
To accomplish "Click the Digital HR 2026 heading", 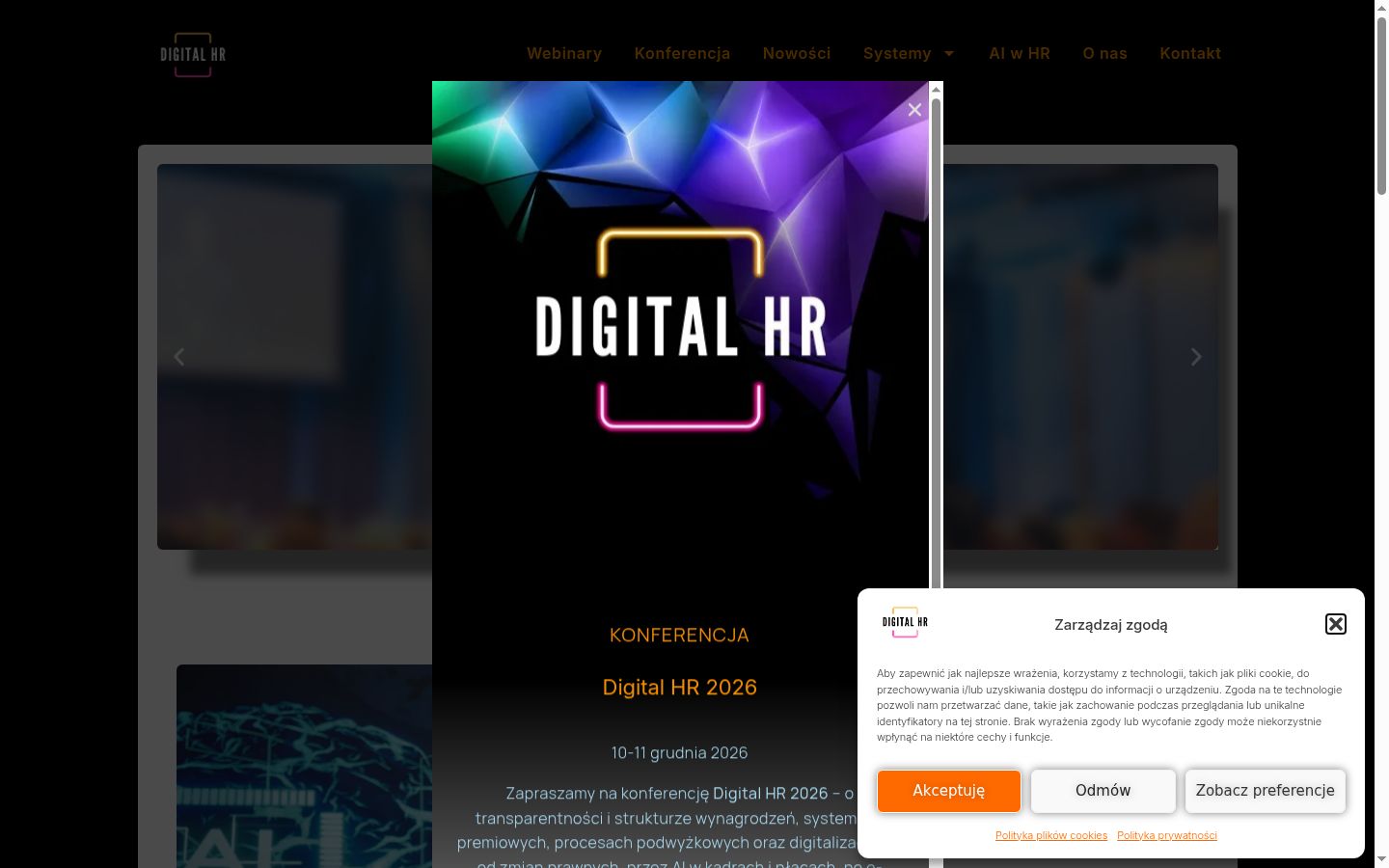I will coord(680,687).
